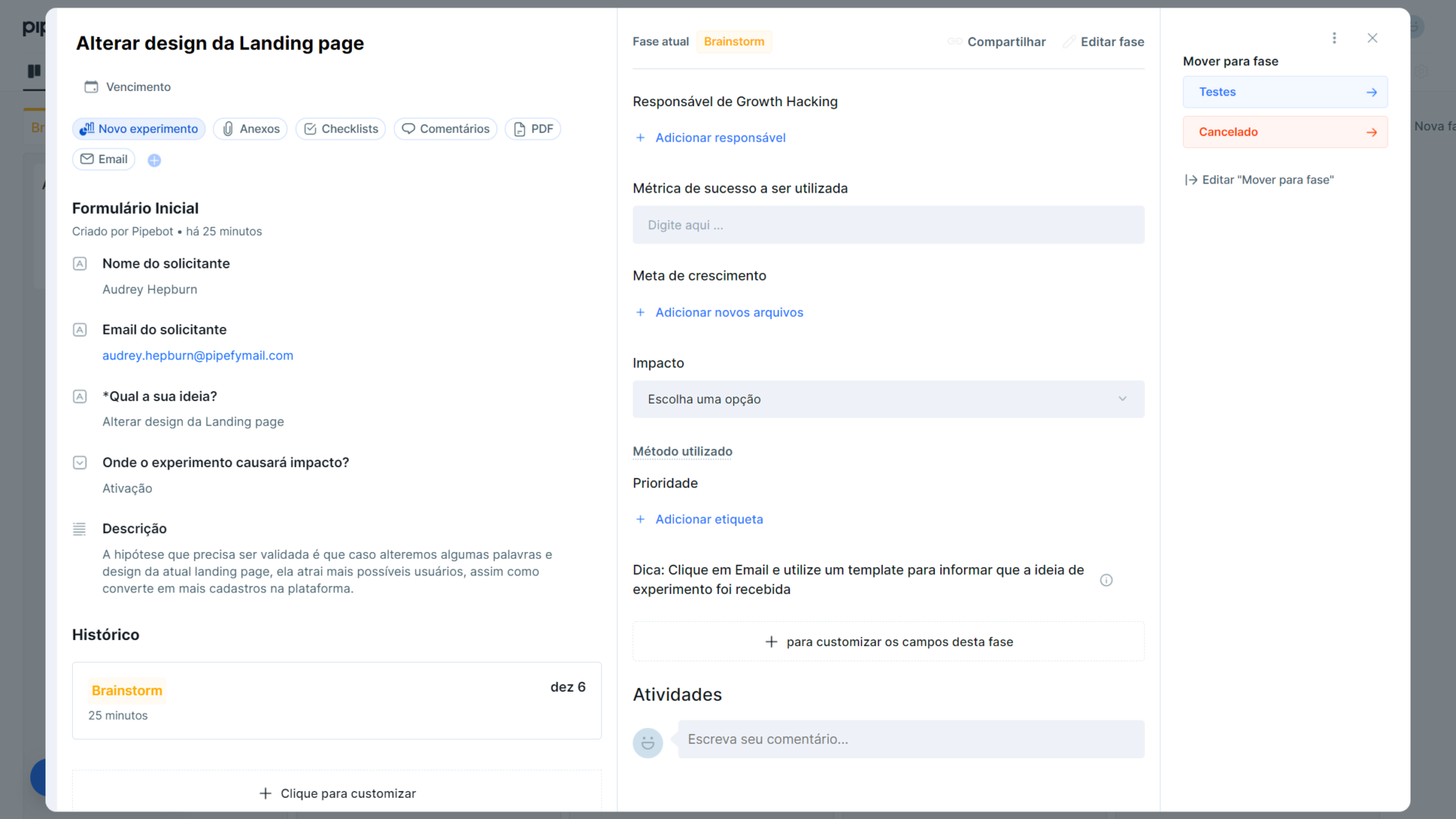This screenshot has height=819, width=1456.
Task: Expand the chevron in the Impacto selector
Action: [1122, 398]
